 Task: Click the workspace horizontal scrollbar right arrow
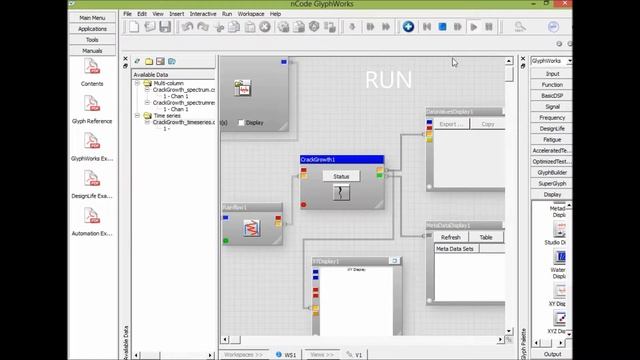tap(500, 340)
